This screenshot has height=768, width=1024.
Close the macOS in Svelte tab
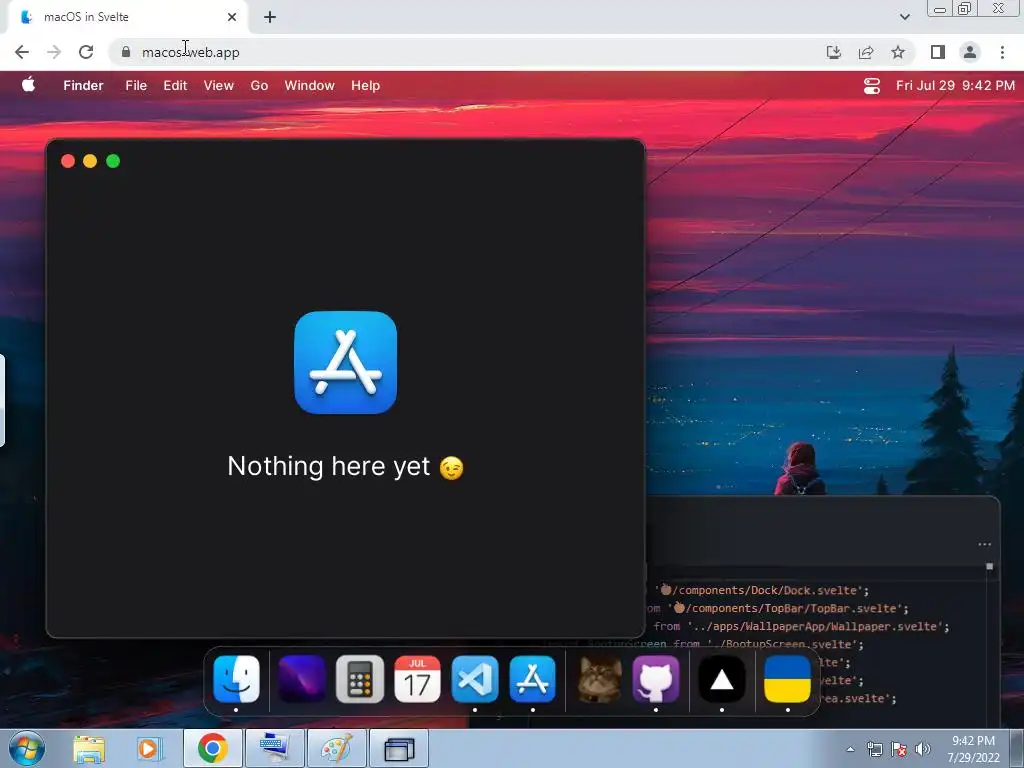click(x=232, y=17)
